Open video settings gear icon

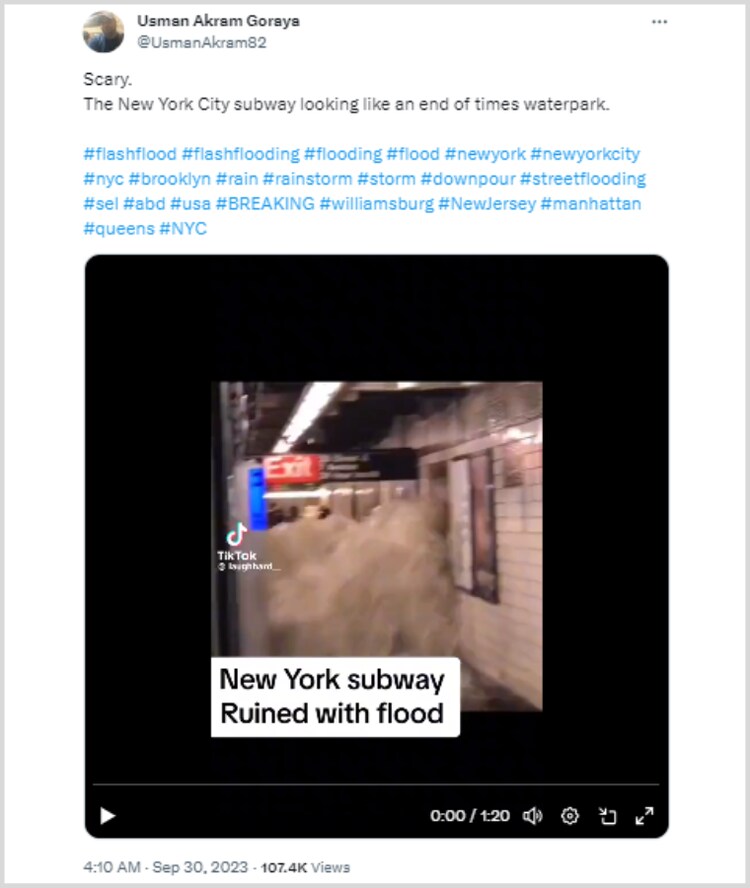[569, 816]
